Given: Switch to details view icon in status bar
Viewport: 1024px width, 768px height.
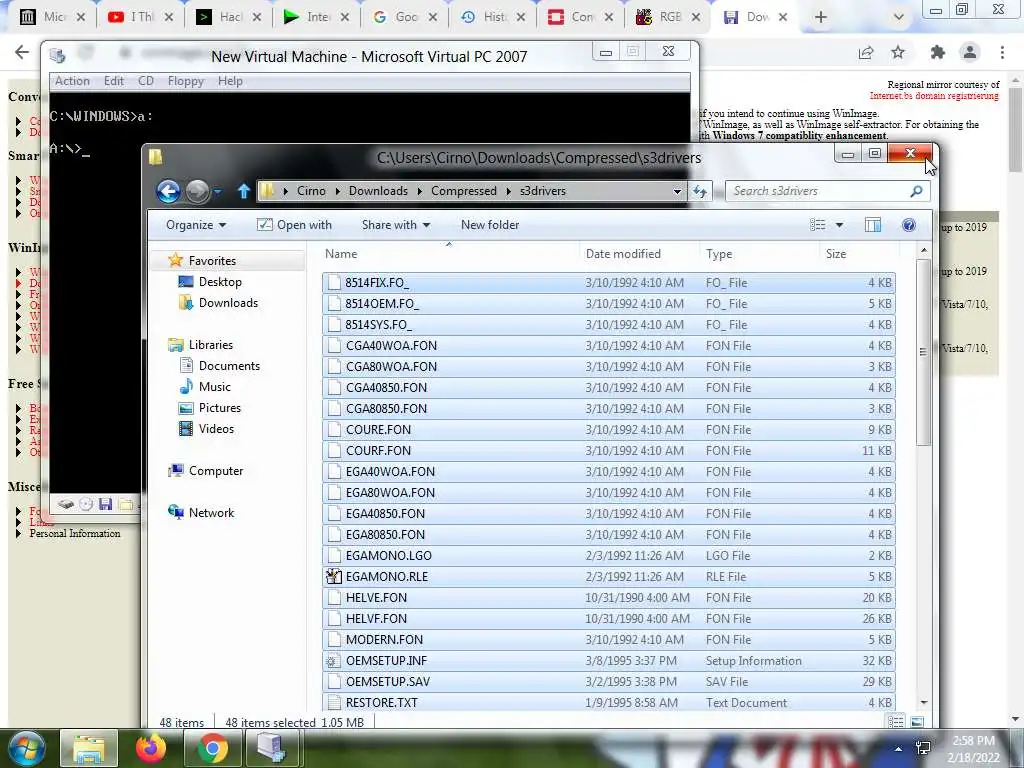Looking at the screenshot, I should pyautogui.click(x=895, y=722).
